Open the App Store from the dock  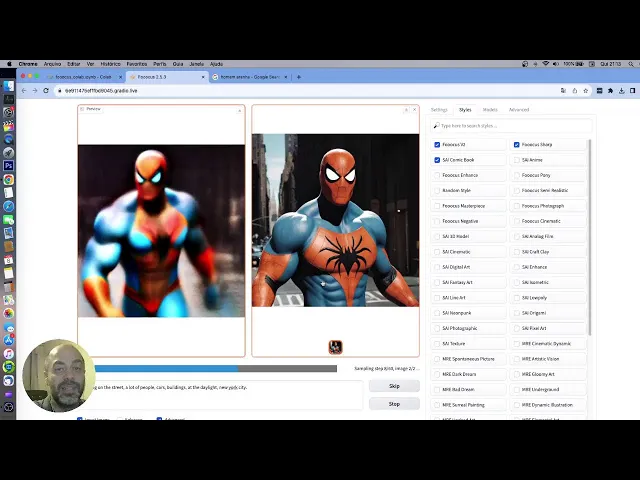pyautogui.click(x=9, y=340)
